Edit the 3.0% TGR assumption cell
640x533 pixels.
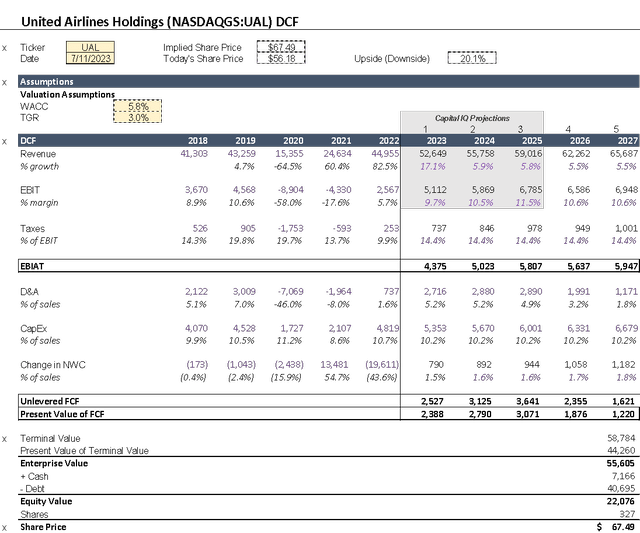pos(138,118)
